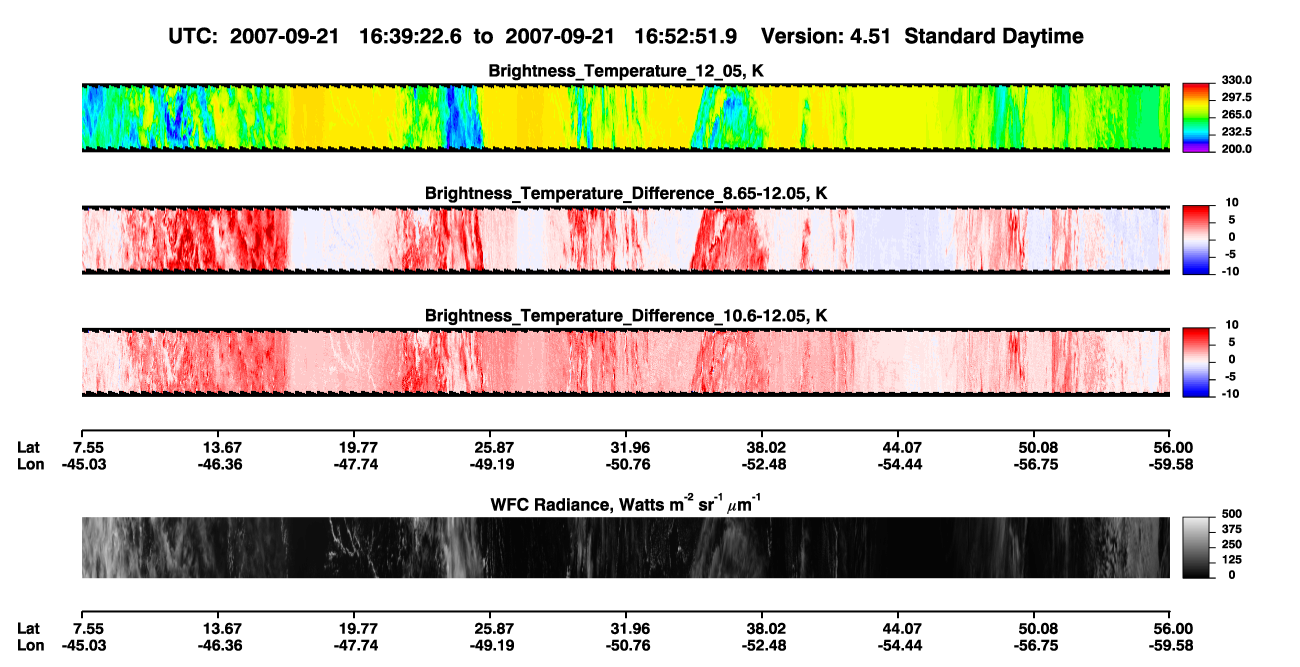Click the start time '16:39:22.6' in header

pos(413,37)
